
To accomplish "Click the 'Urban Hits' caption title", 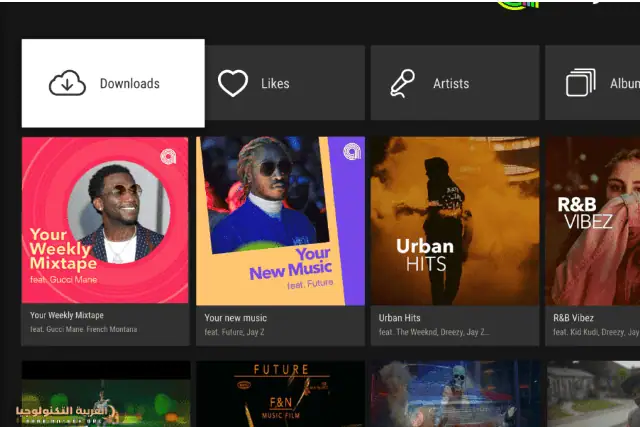I will (x=399, y=318).
